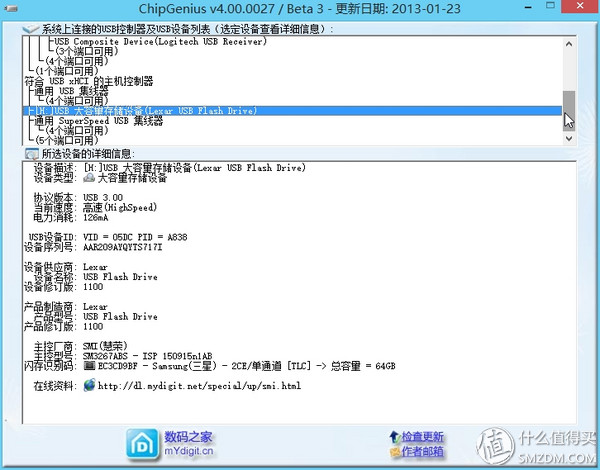Click the 设备供应商 Lexar value
Viewport: 600px width, 470px height.
tap(95, 267)
